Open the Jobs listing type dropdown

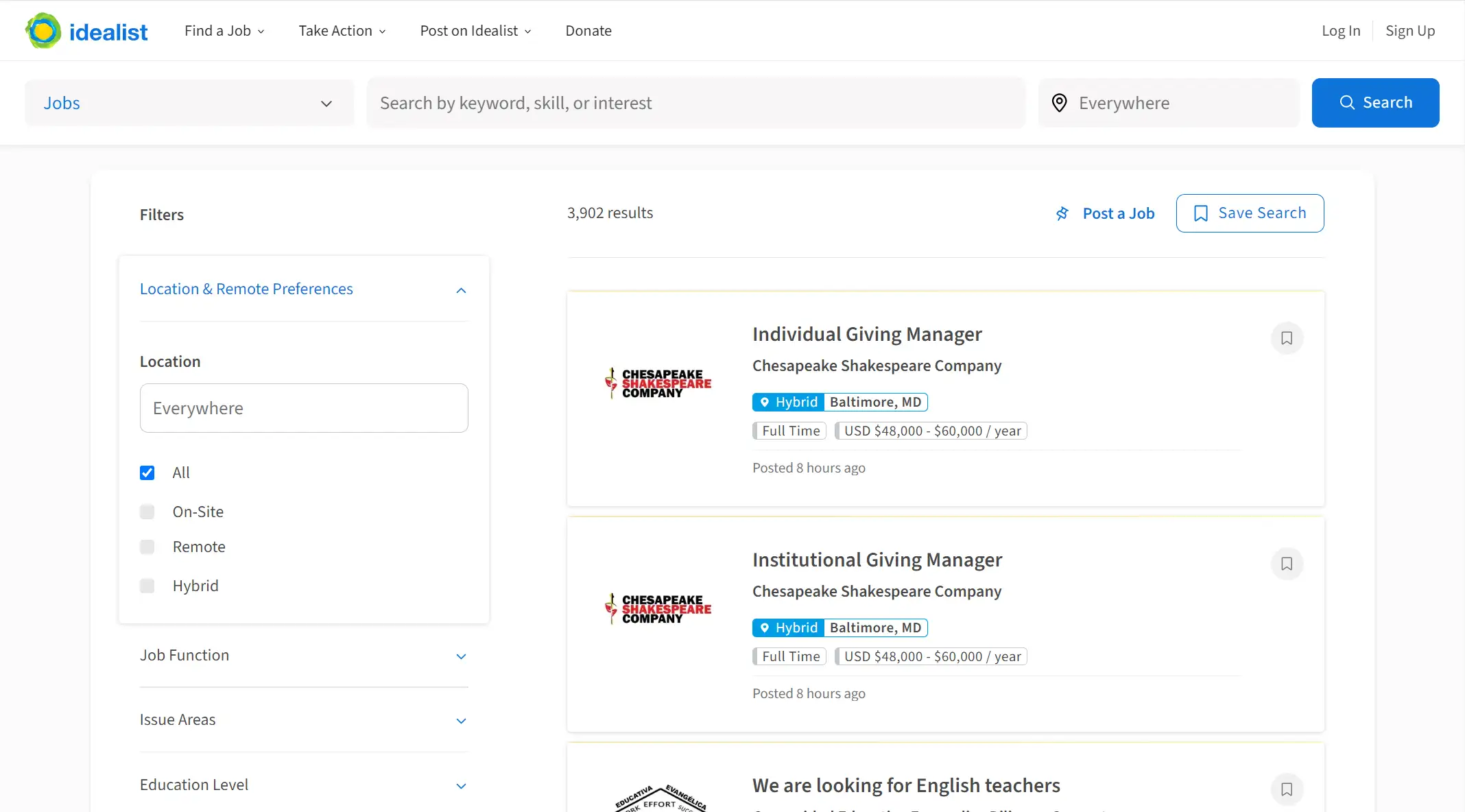click(x=189, y=103)
